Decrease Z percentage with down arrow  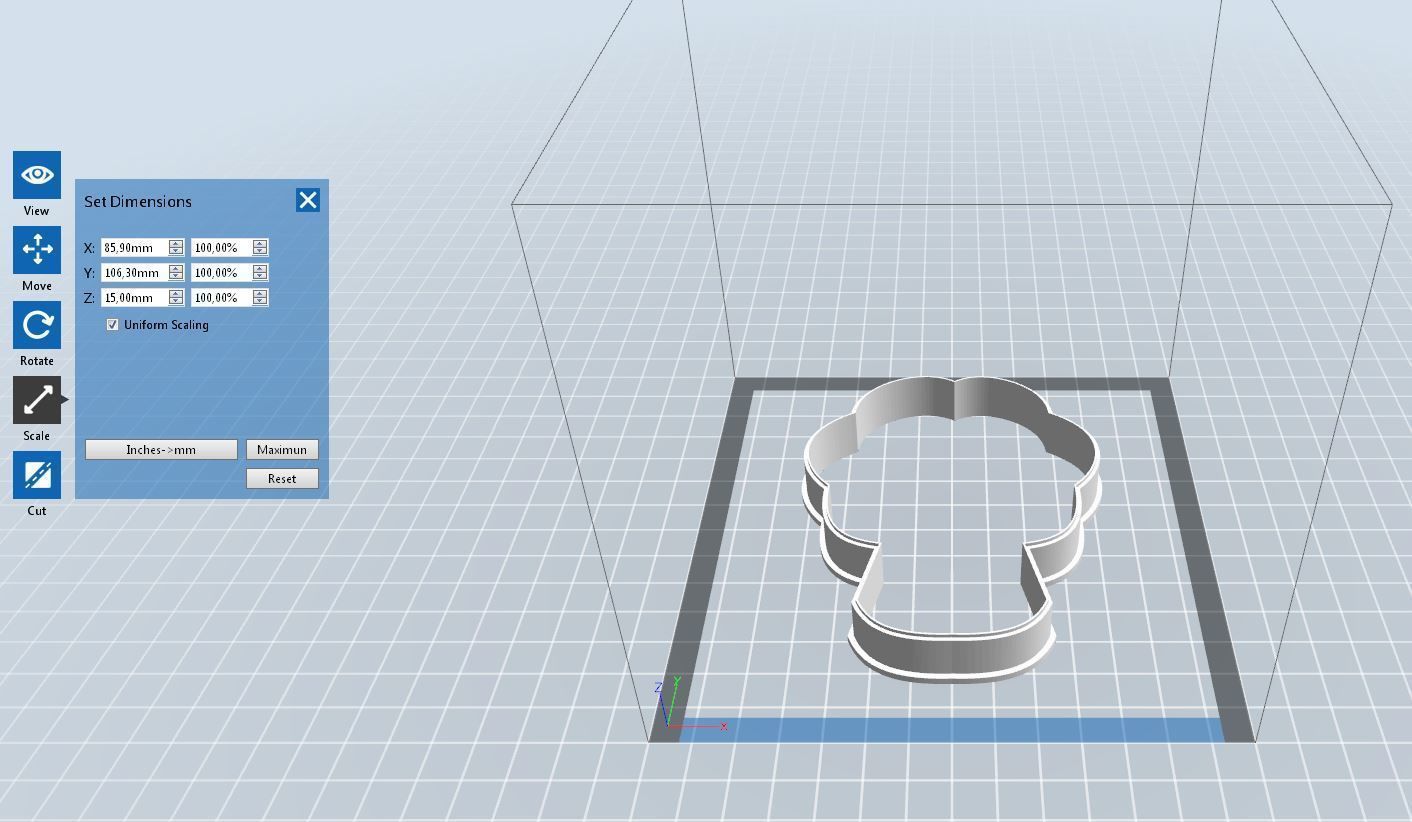coord(260,301)
